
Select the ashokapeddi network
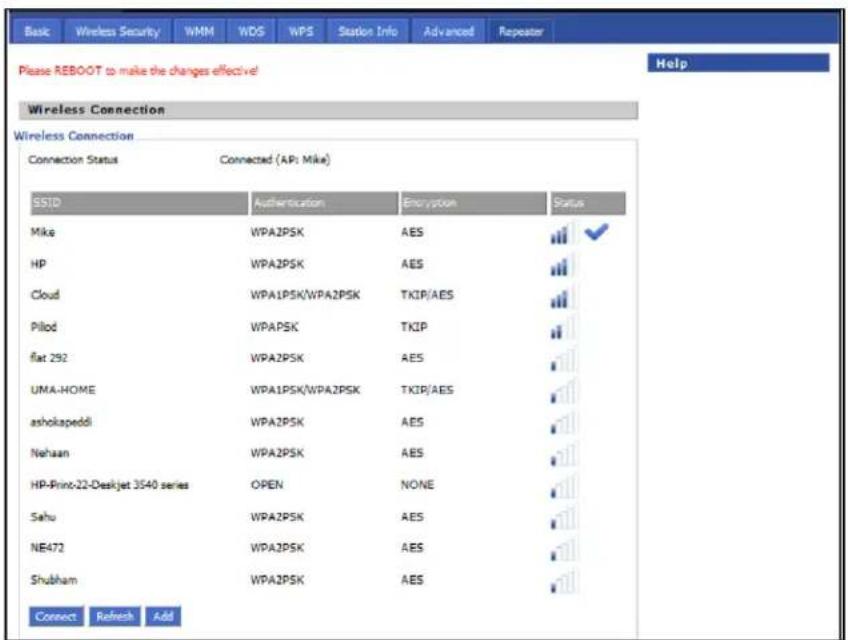coord(61,422)
